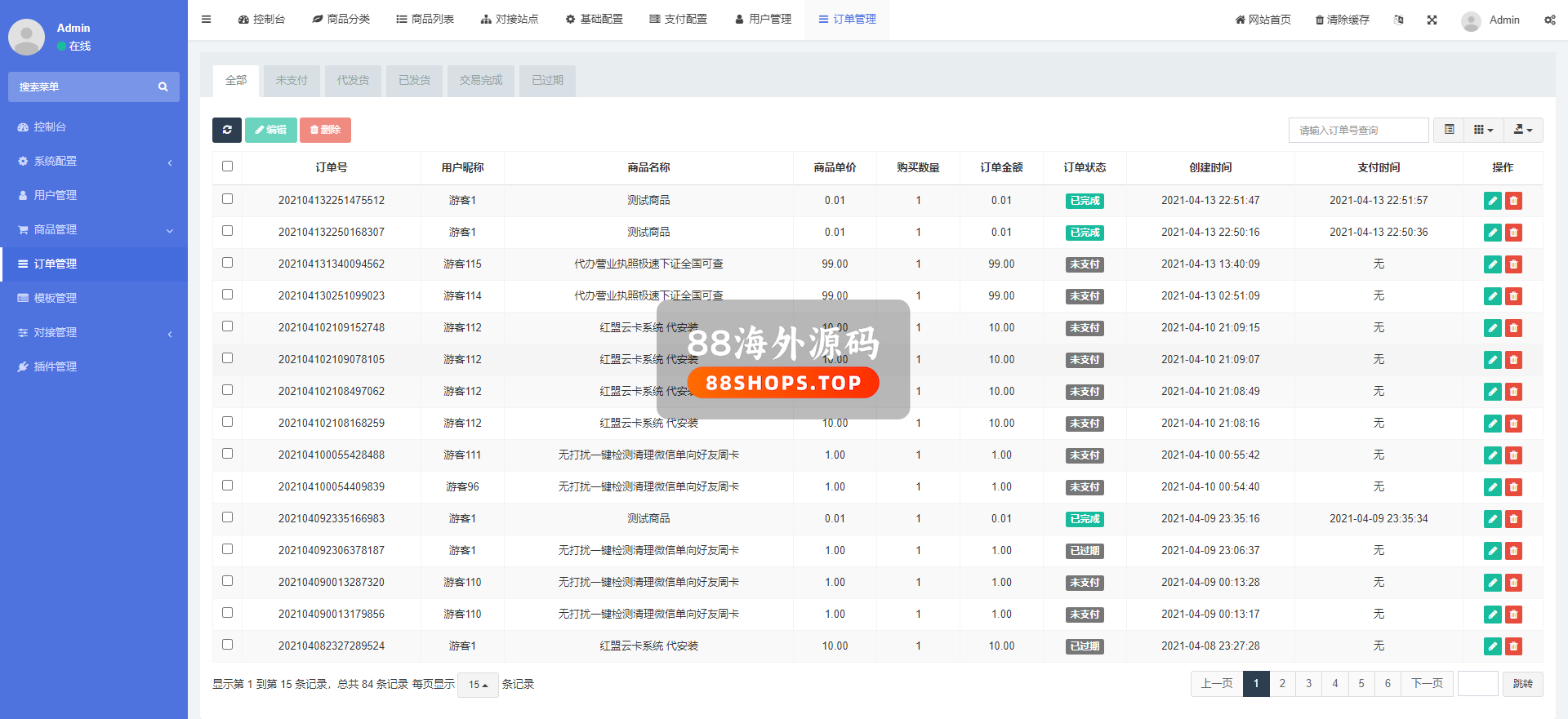1568x719 pixels.
Task: Click the refresh icon button above the table
Action: point(227,130)
